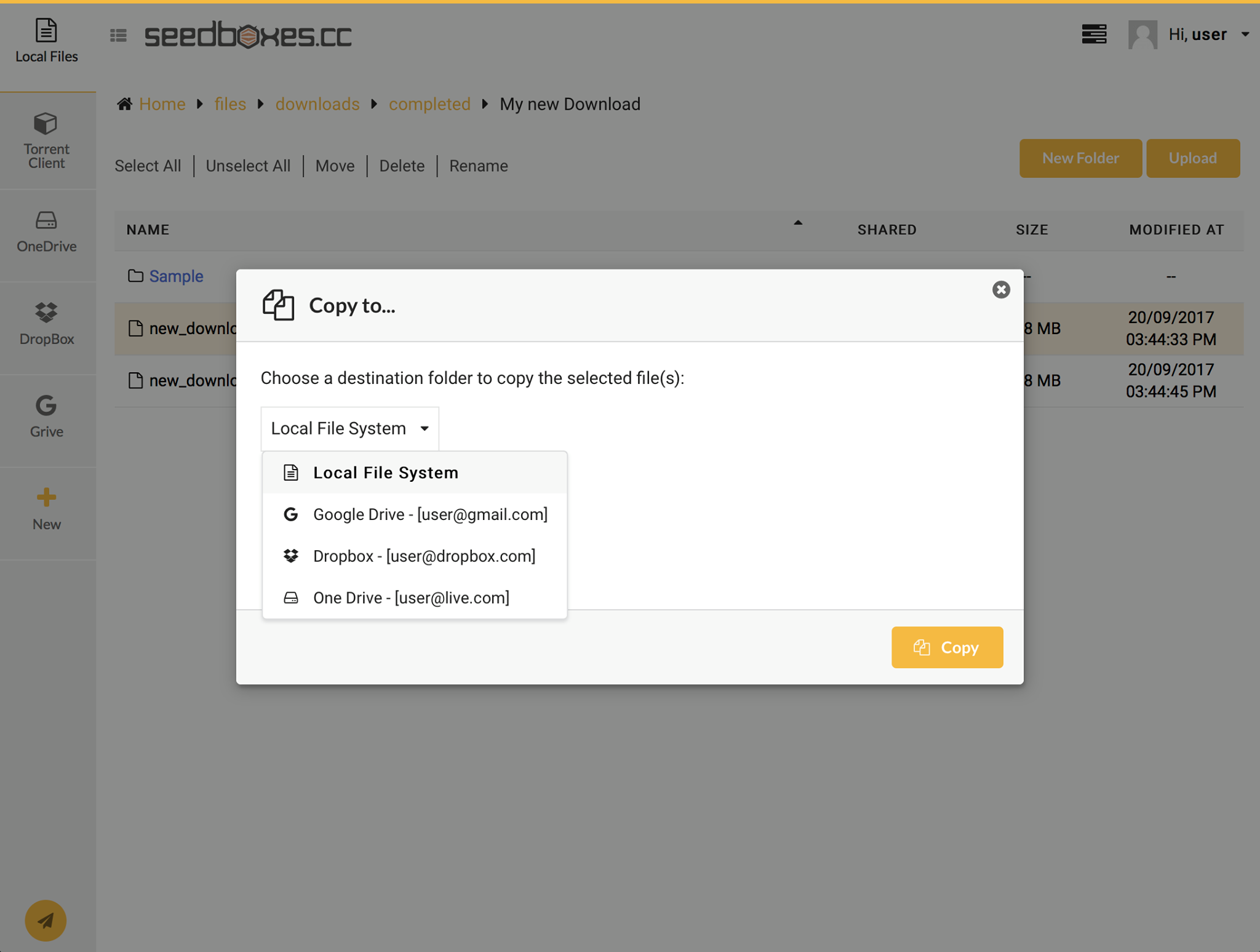Go to completed in the breadcrumb

[x=429, y=104]
